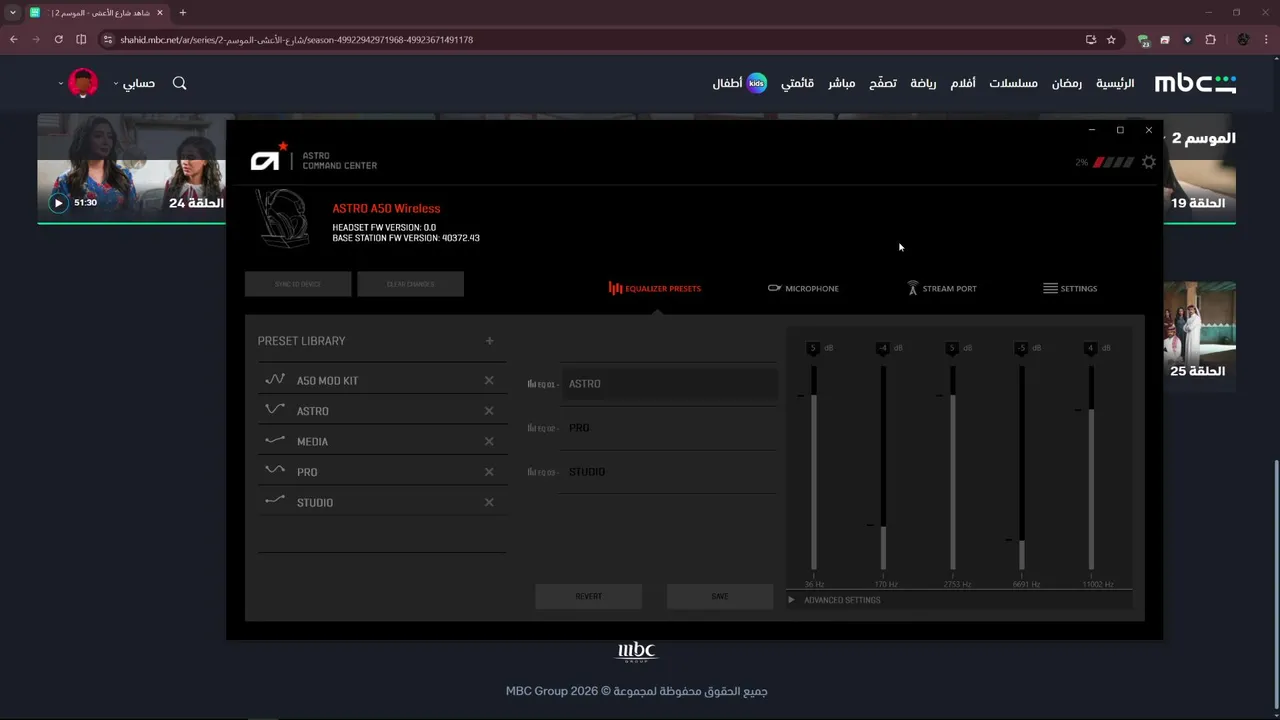
Task: Adjust the 170 Hz equalizer slider
Action: (883, 468)
